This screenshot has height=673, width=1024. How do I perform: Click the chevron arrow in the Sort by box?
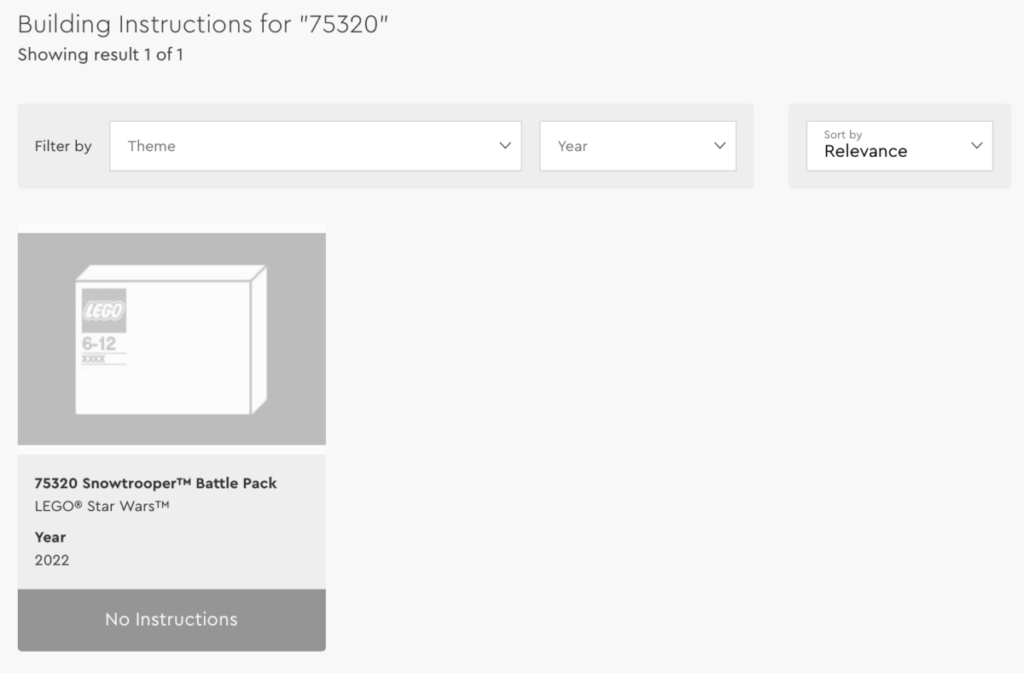click(977, 146)
